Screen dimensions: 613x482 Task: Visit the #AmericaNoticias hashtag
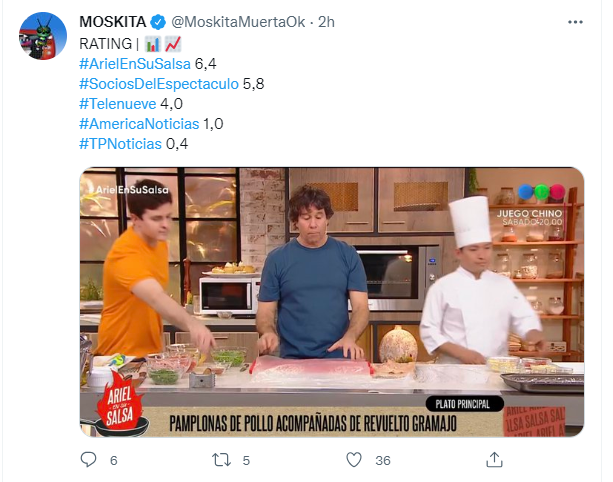[139, 124]
